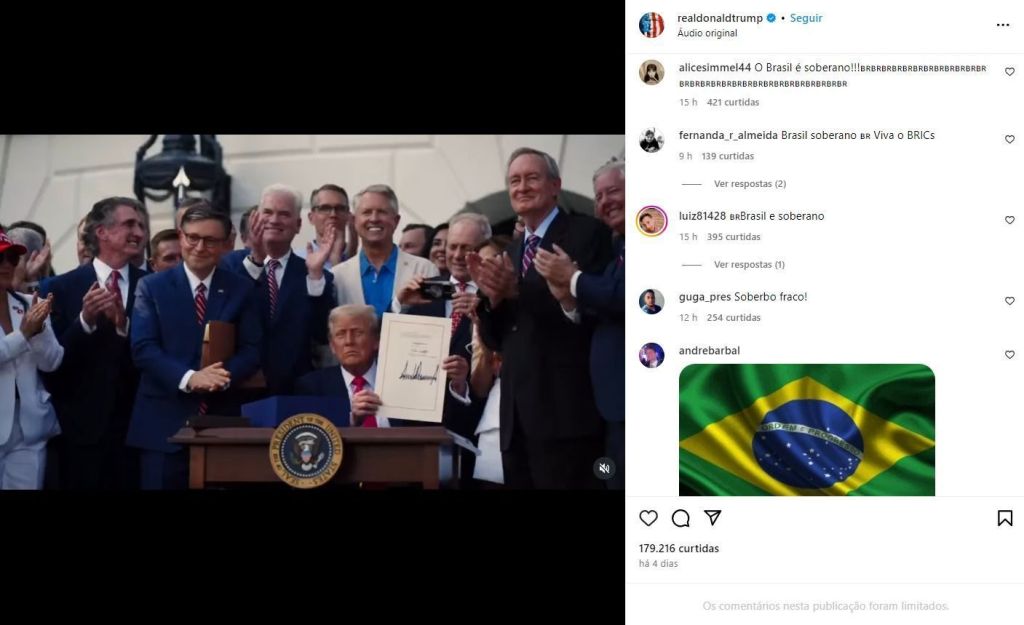The height and width of the screenshot is (625, 1024).
Task: Like andrebarbal's comment heart
Action: (x=1010, y=355)
